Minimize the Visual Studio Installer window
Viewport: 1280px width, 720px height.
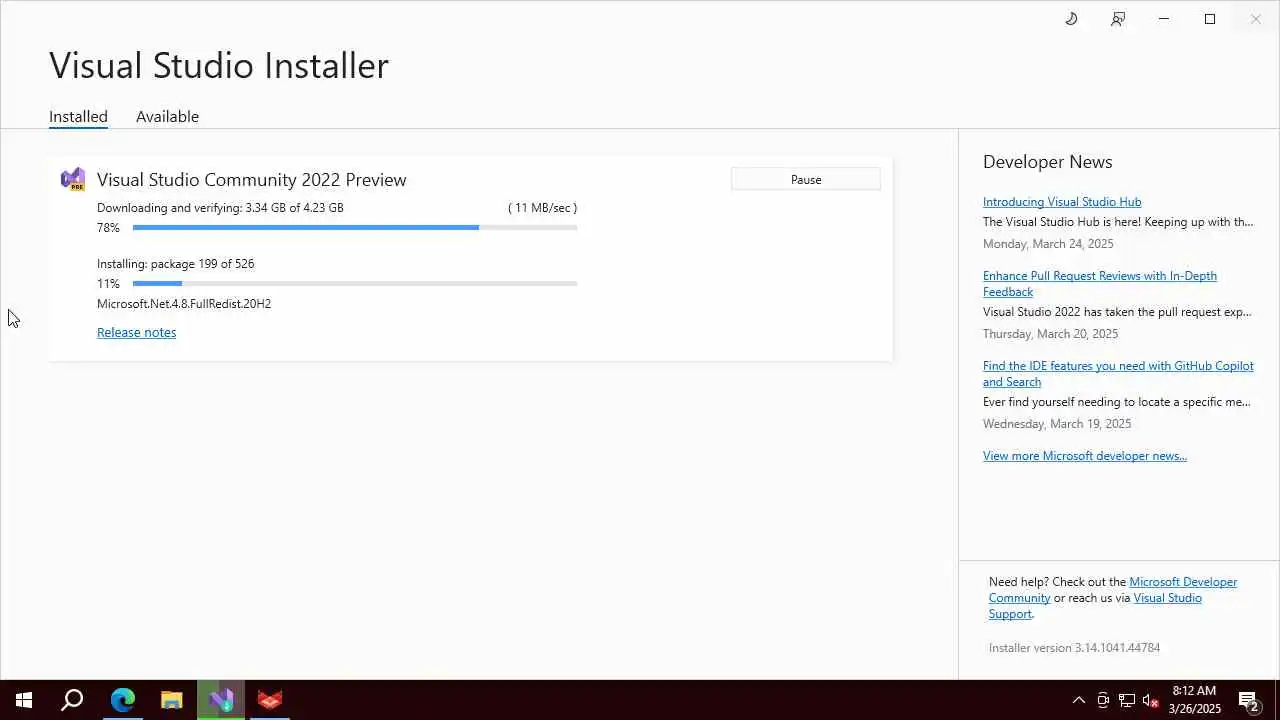(x=1164, y=19)
